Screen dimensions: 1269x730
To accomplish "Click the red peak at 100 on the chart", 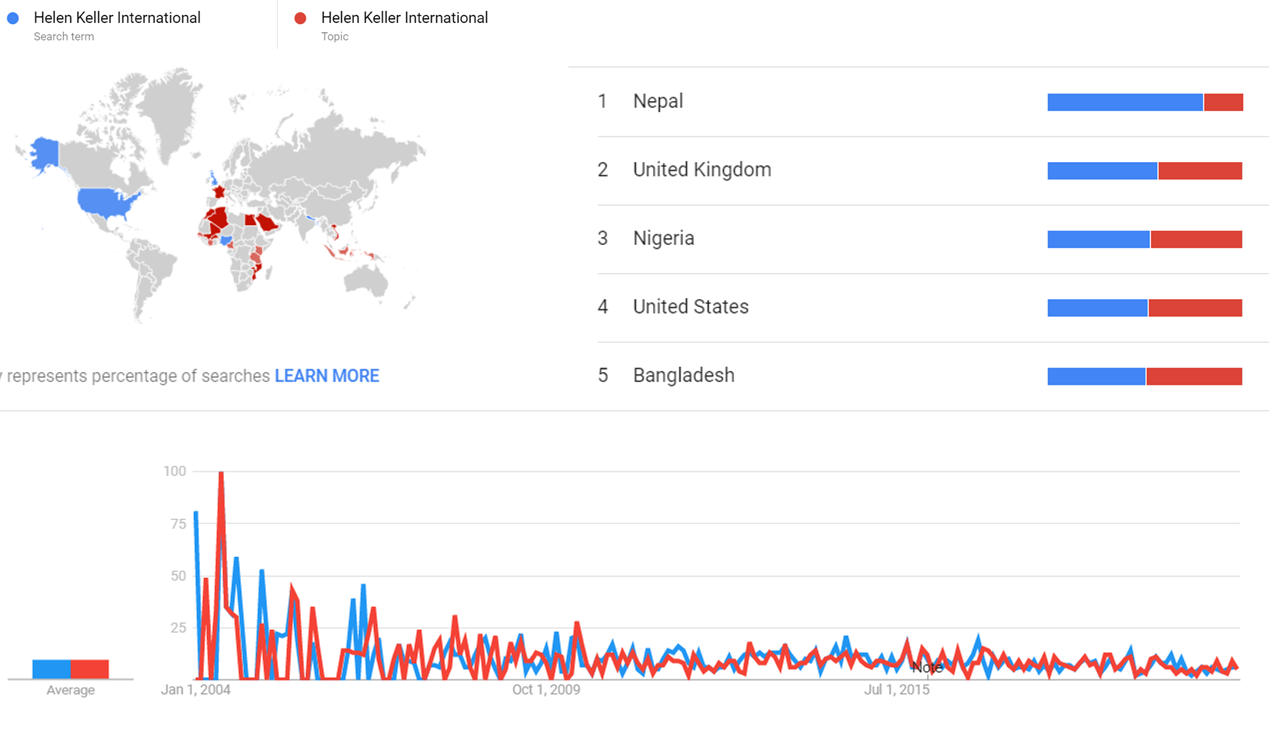I will click(x=220, y=474).
